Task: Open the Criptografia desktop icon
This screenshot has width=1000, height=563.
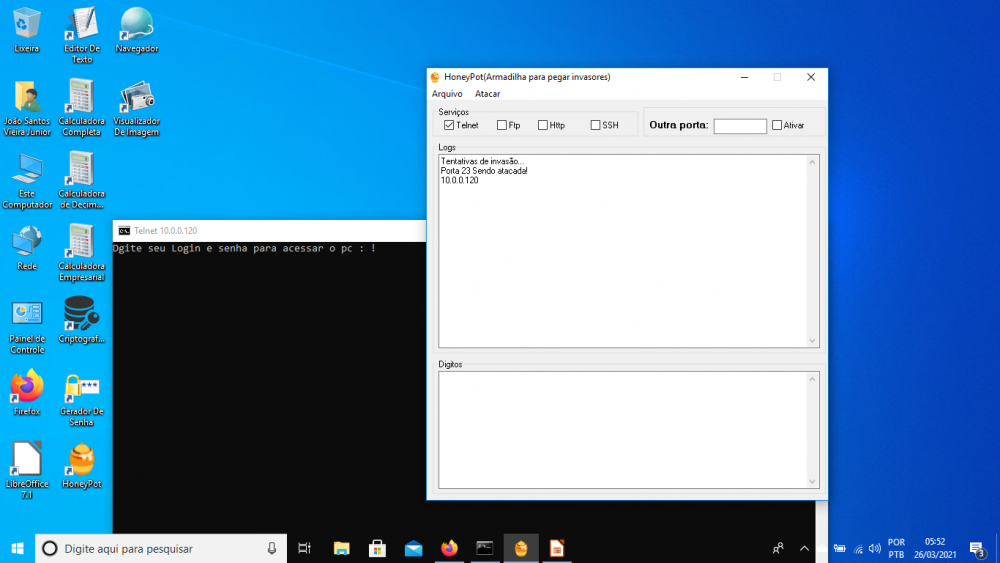Action: [x=81, y=314]
